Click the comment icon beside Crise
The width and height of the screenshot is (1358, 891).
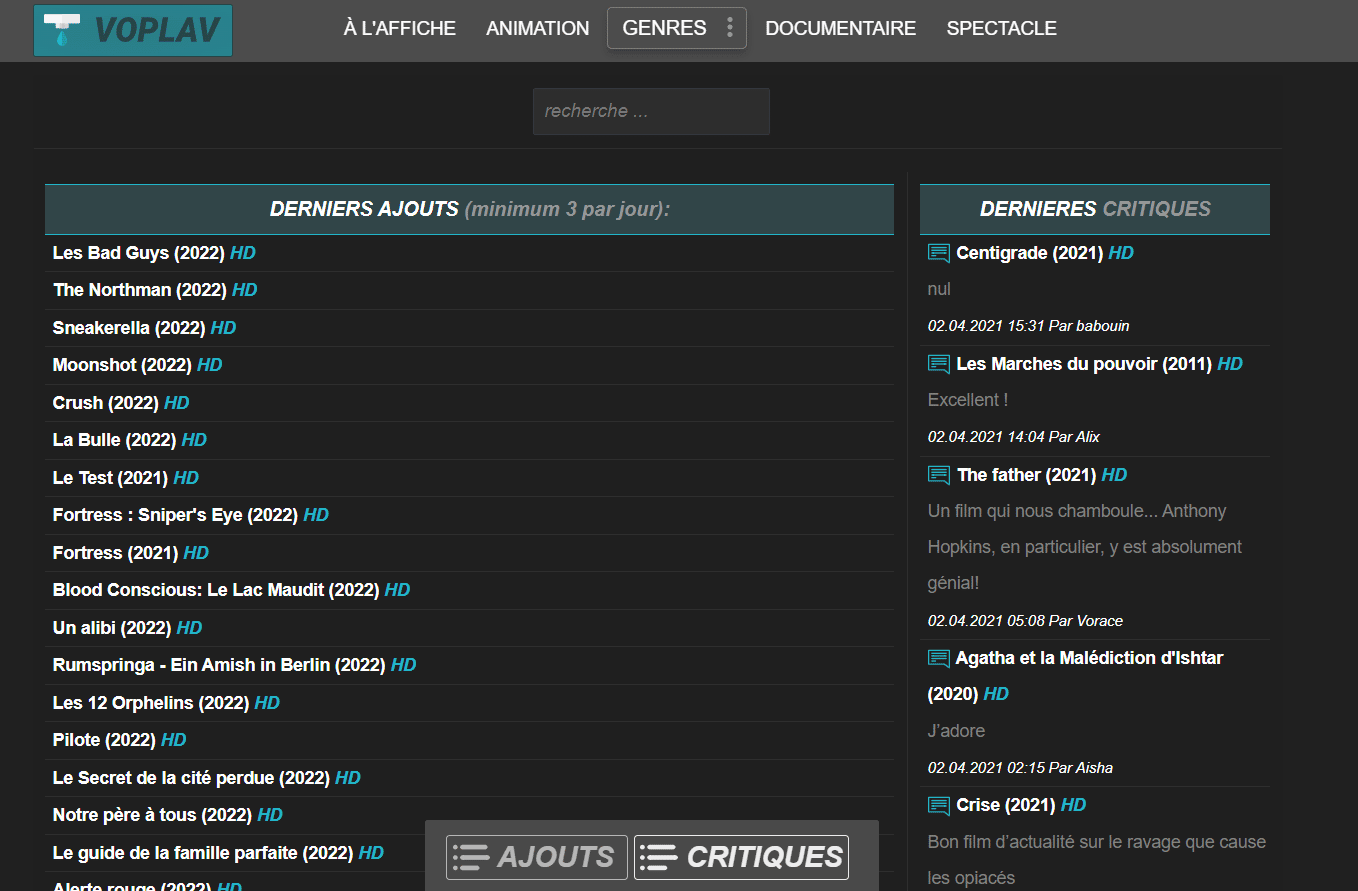click(x=938, y=805)
